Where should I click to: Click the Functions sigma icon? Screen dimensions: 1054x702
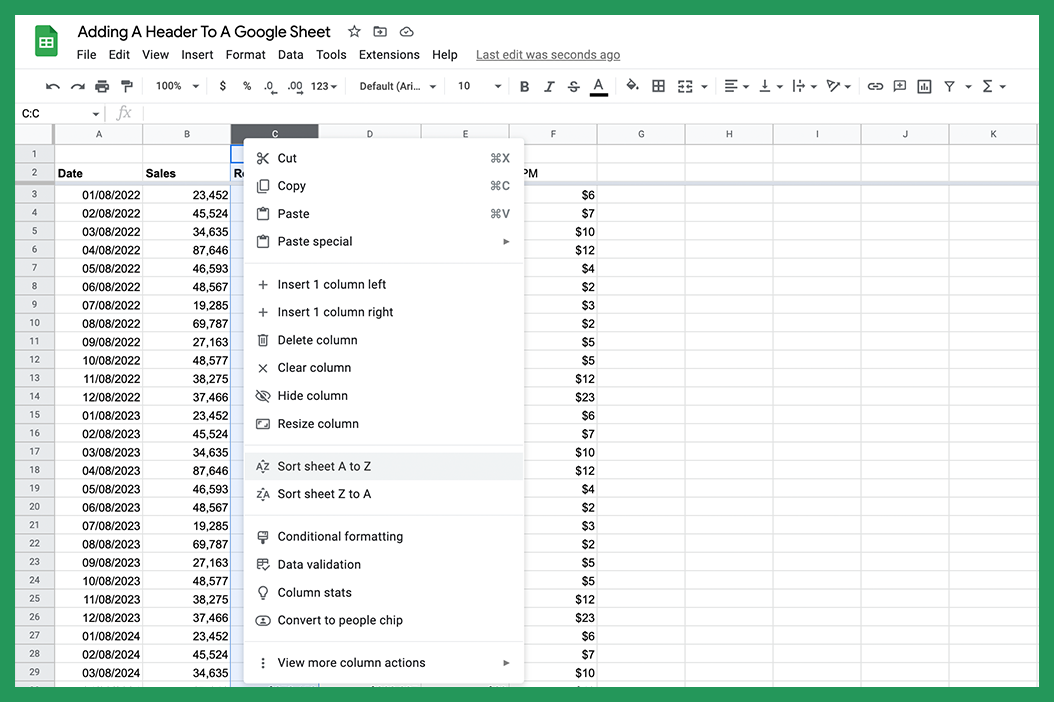click(988, 87)
